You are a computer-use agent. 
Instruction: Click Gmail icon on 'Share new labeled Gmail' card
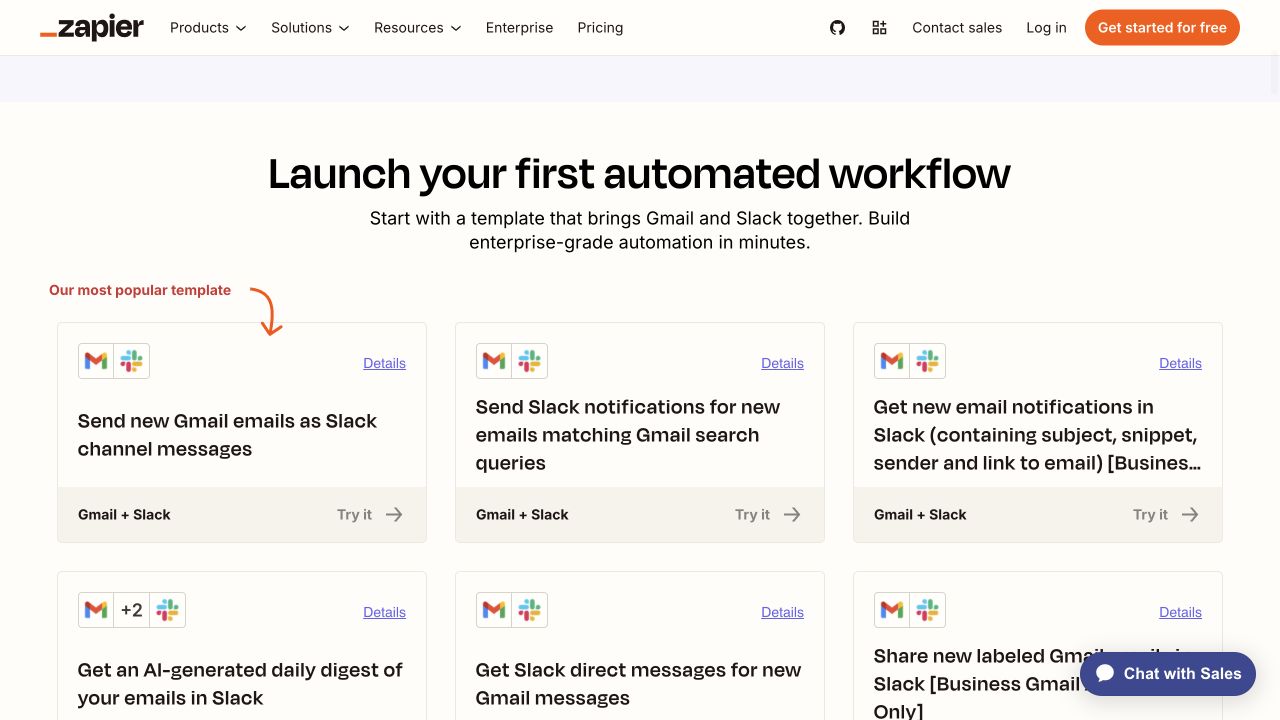[892, 610]
